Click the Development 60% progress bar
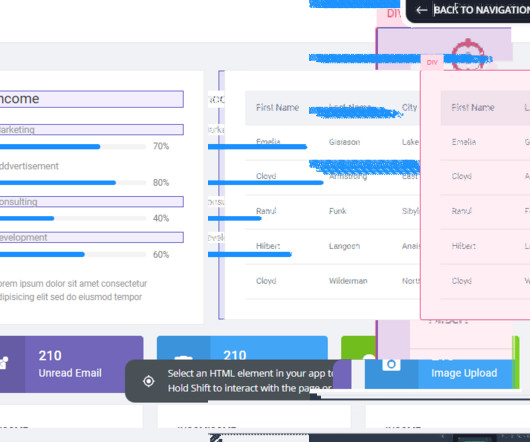This screenshot has height=442, width=530. (x=73, y=254)
